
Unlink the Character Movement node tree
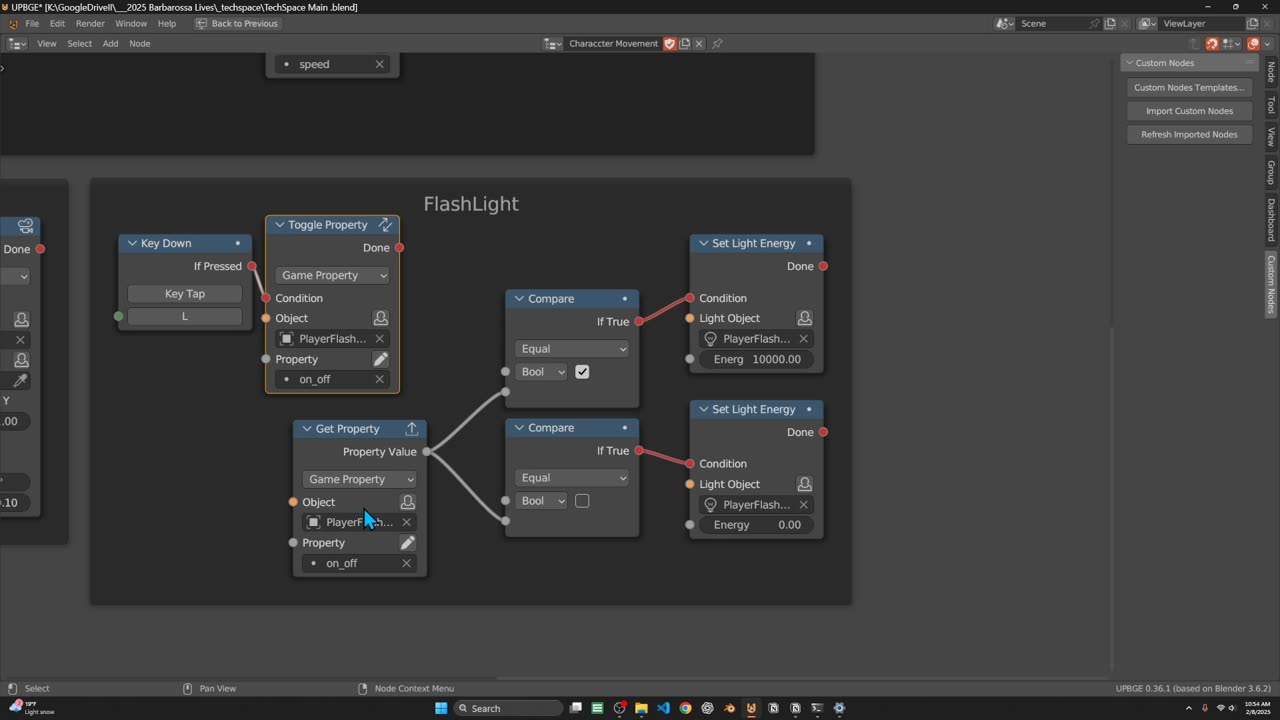pyautogui.click(x=699, y=44)
